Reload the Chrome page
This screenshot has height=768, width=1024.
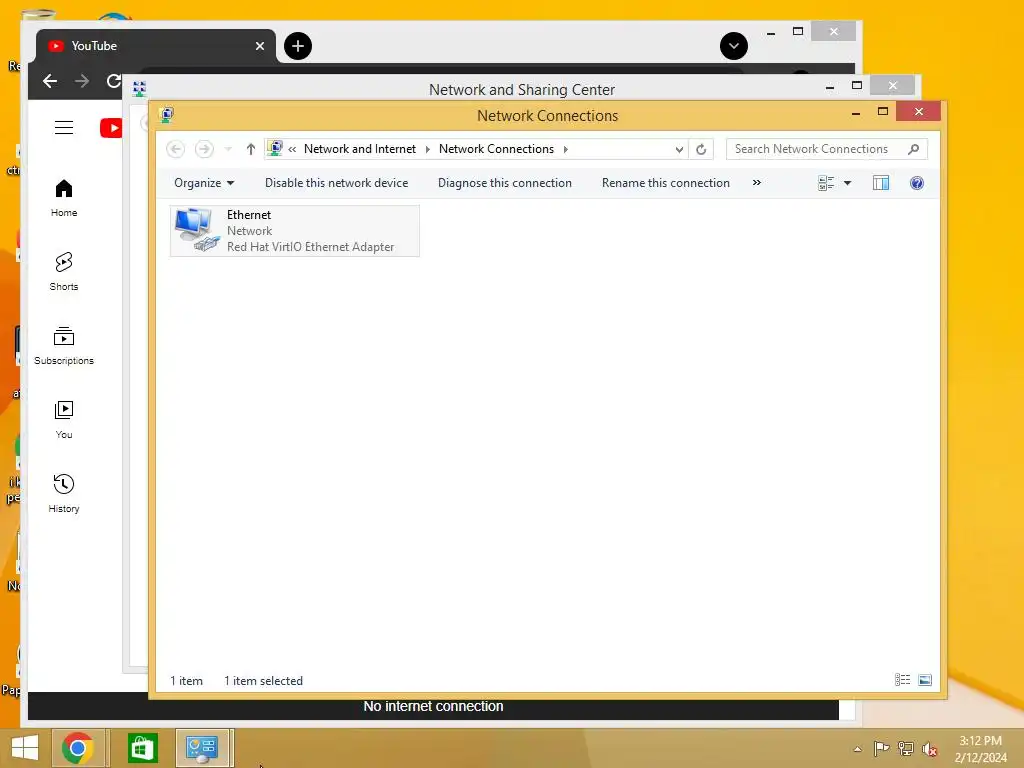[114, 81]
